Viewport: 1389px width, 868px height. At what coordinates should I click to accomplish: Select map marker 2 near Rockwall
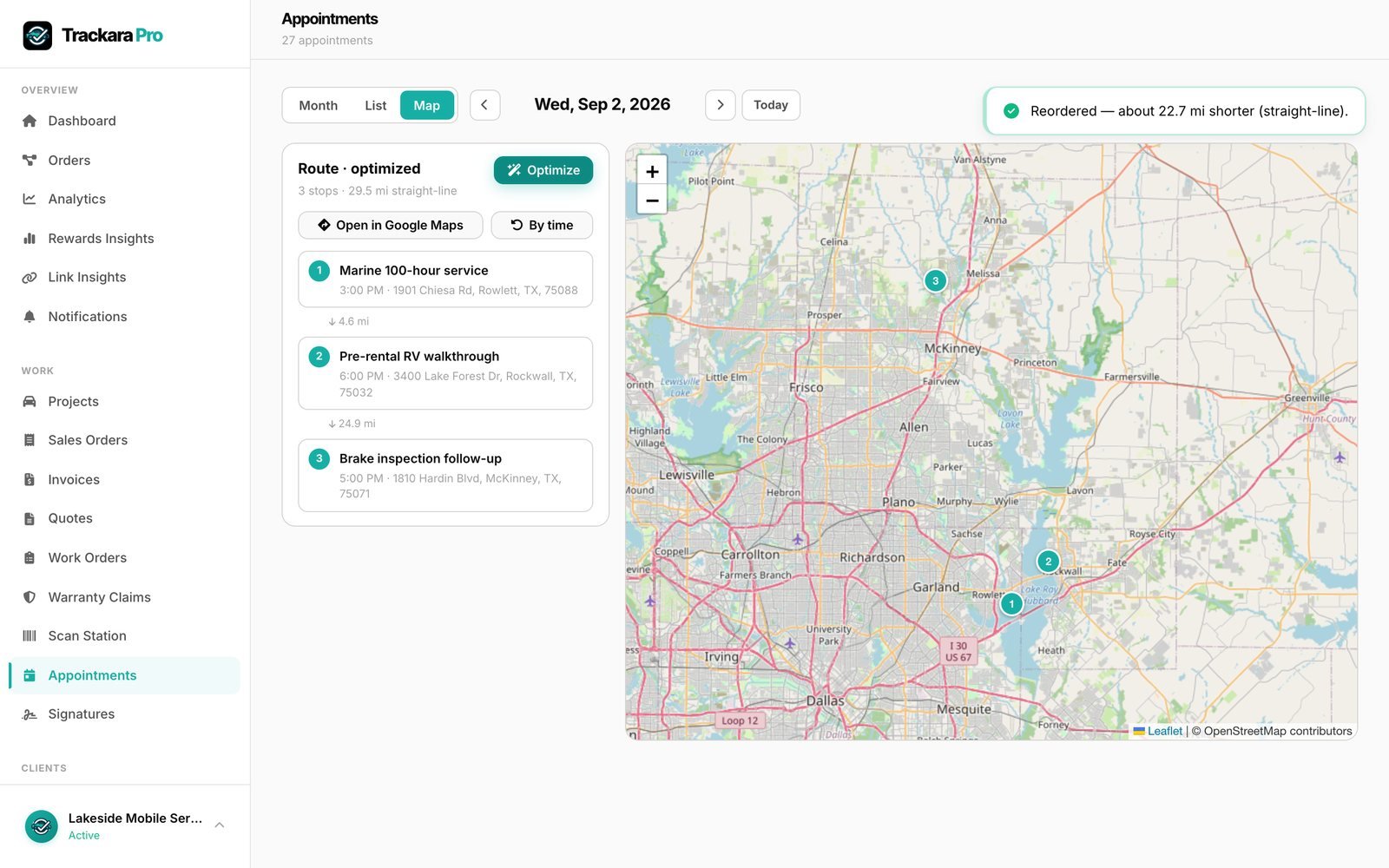click(x=1048, y=562)
